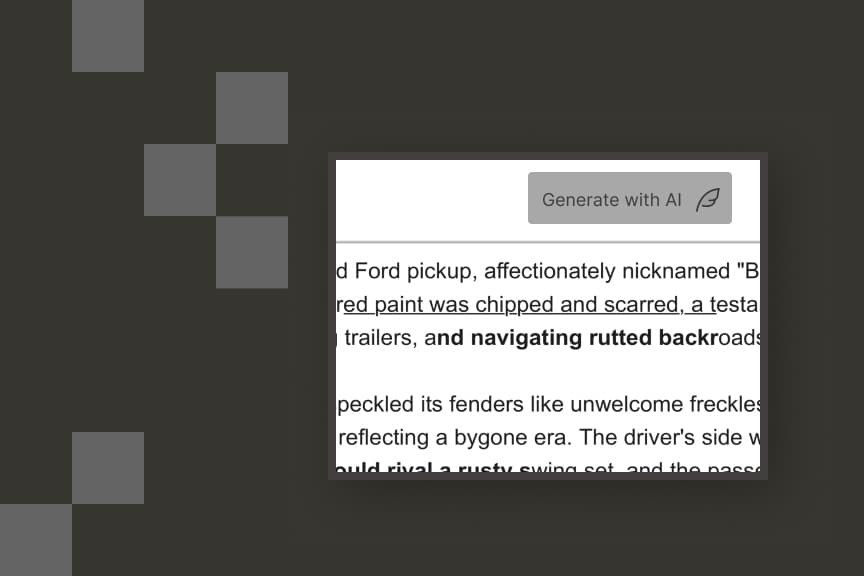
Task: Click the feather icon on the AI button
Action: tap(708, 199)
